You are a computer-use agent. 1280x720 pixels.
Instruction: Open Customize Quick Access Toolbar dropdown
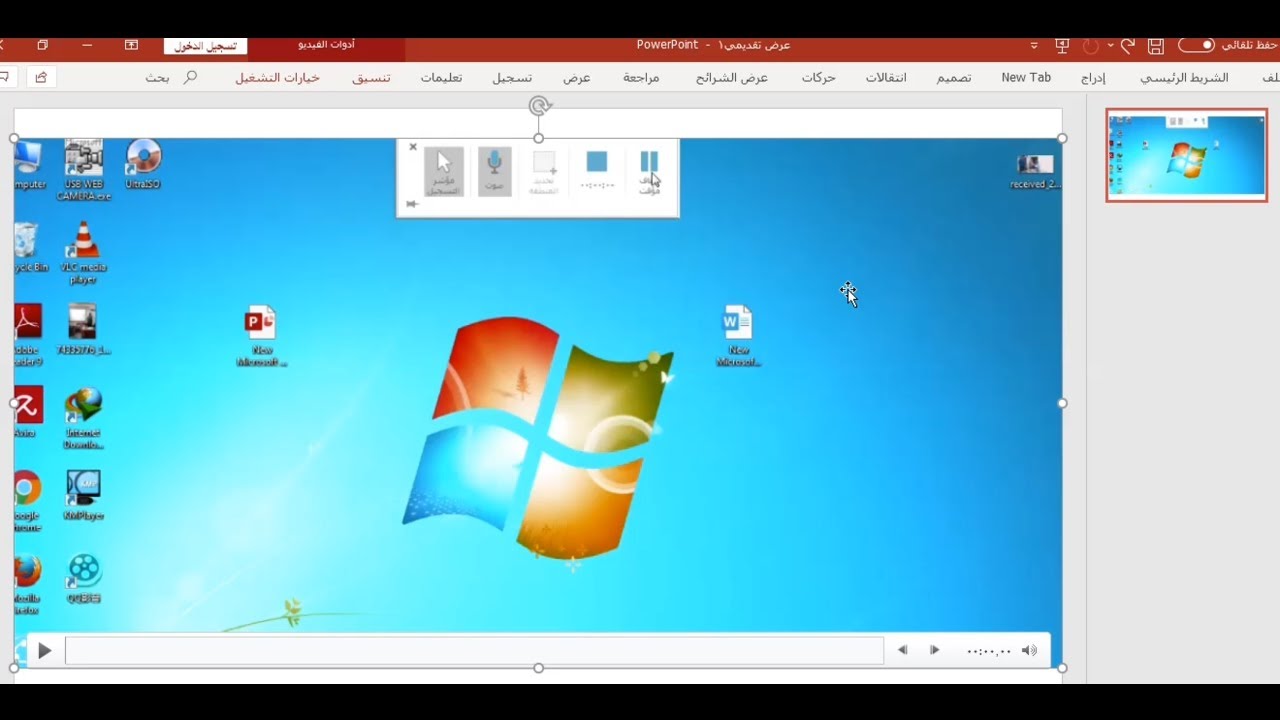tap(1034, 46)
